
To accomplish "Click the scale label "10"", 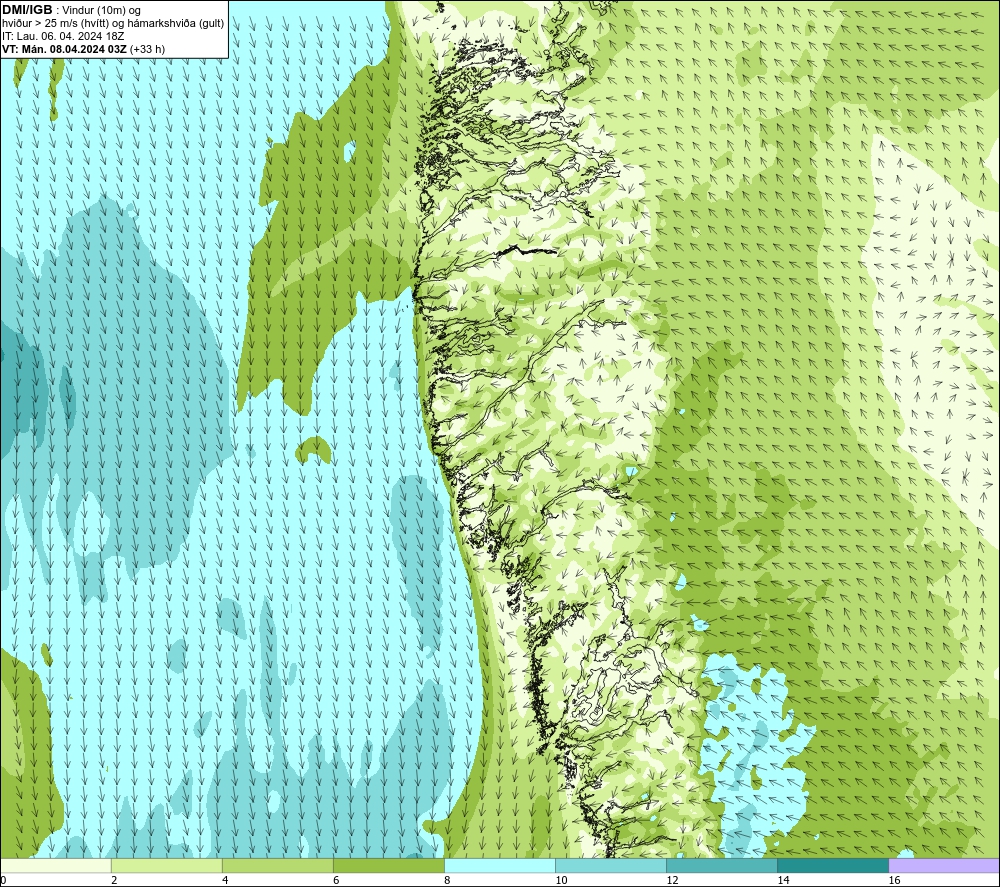I will (561, 881).
